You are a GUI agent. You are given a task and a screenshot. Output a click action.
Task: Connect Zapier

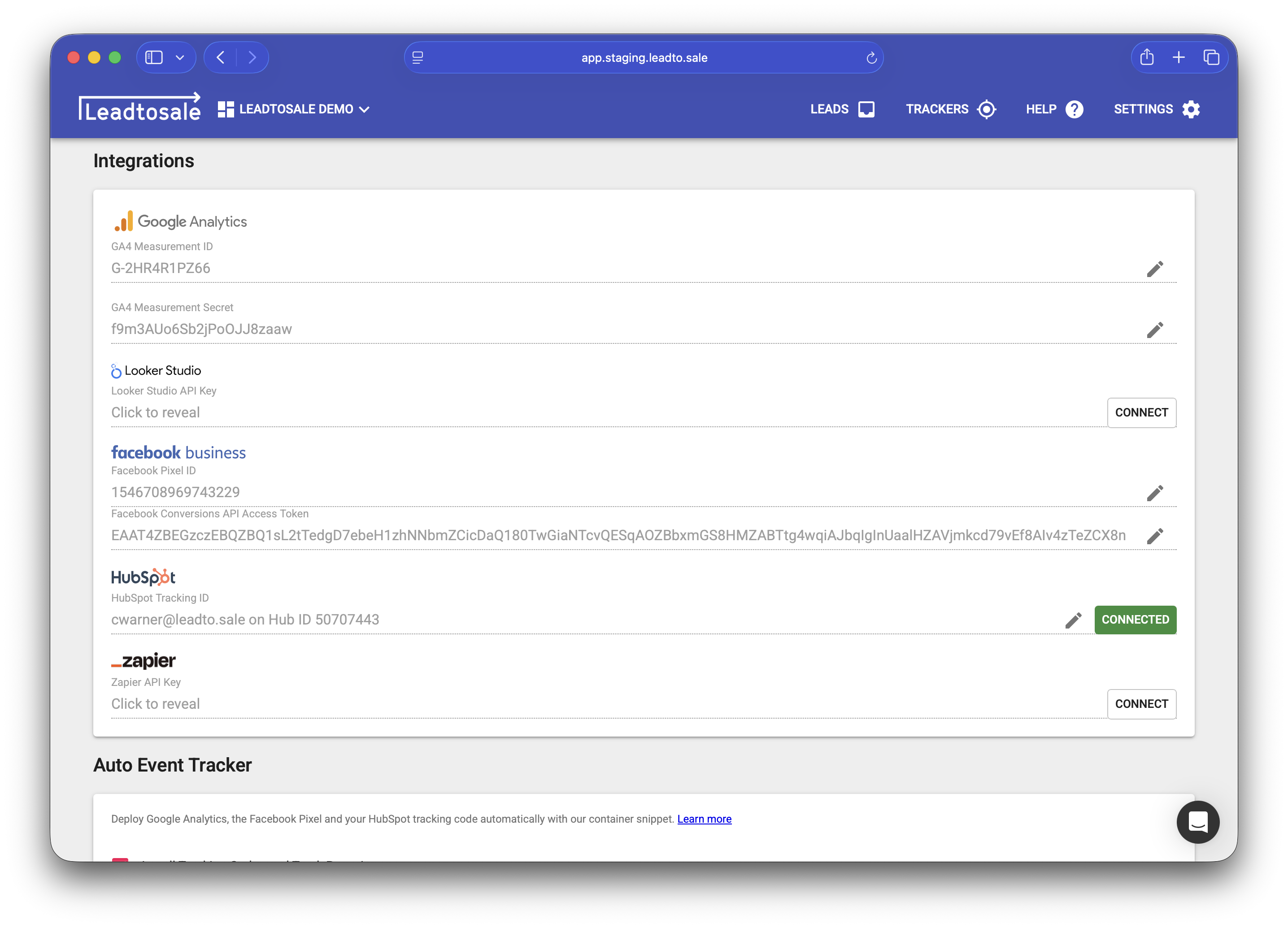(x=1141, y=704)
